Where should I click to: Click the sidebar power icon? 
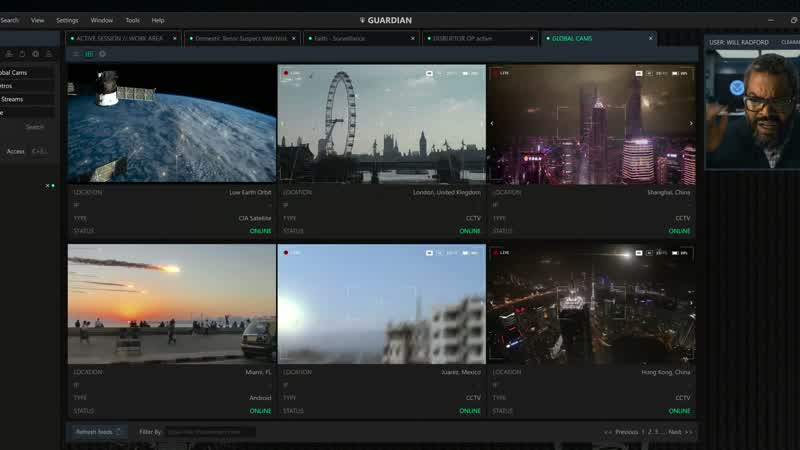tap(22, 54)
